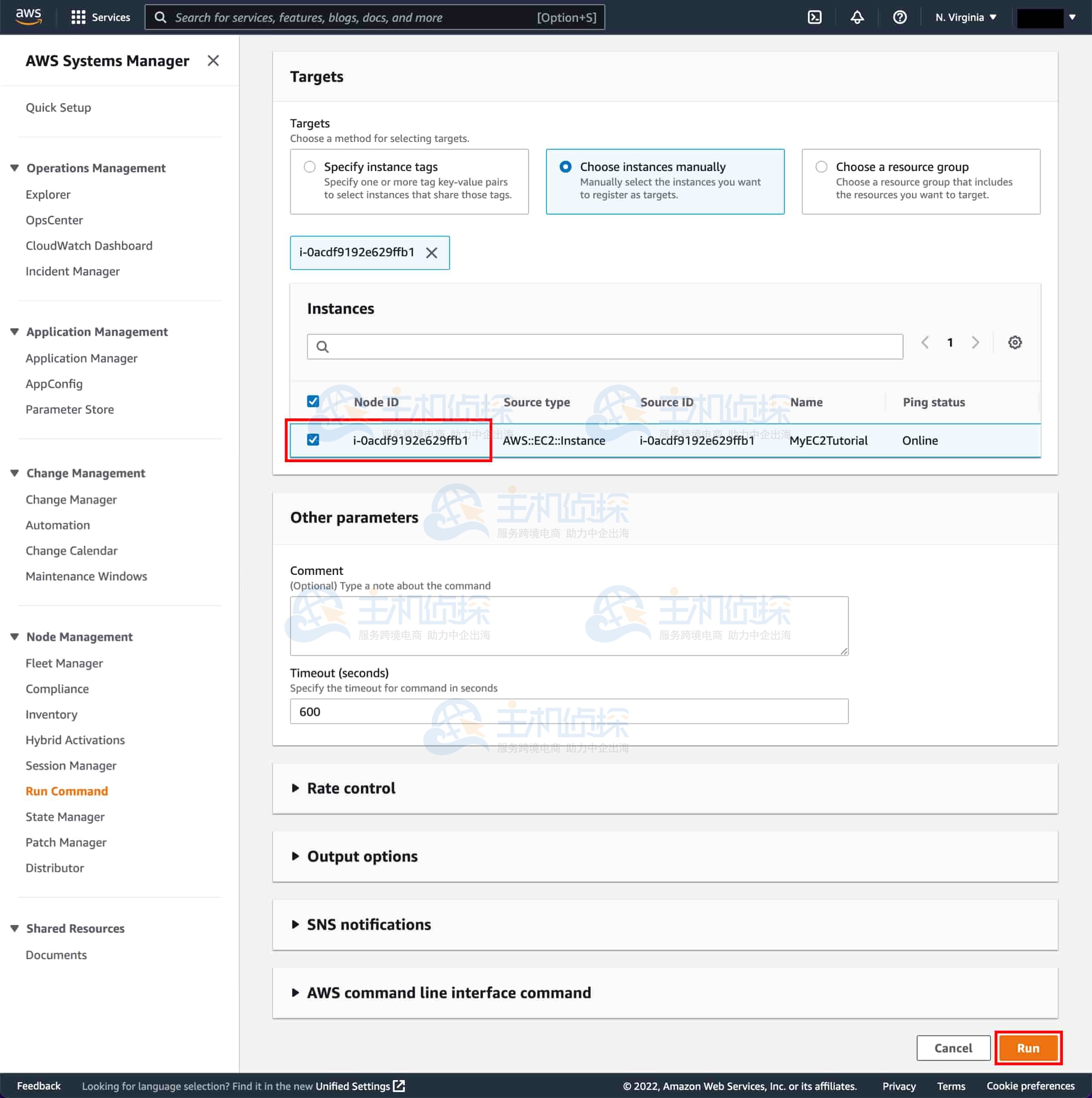Open the help question mark icon

click(x=899, y=17)
